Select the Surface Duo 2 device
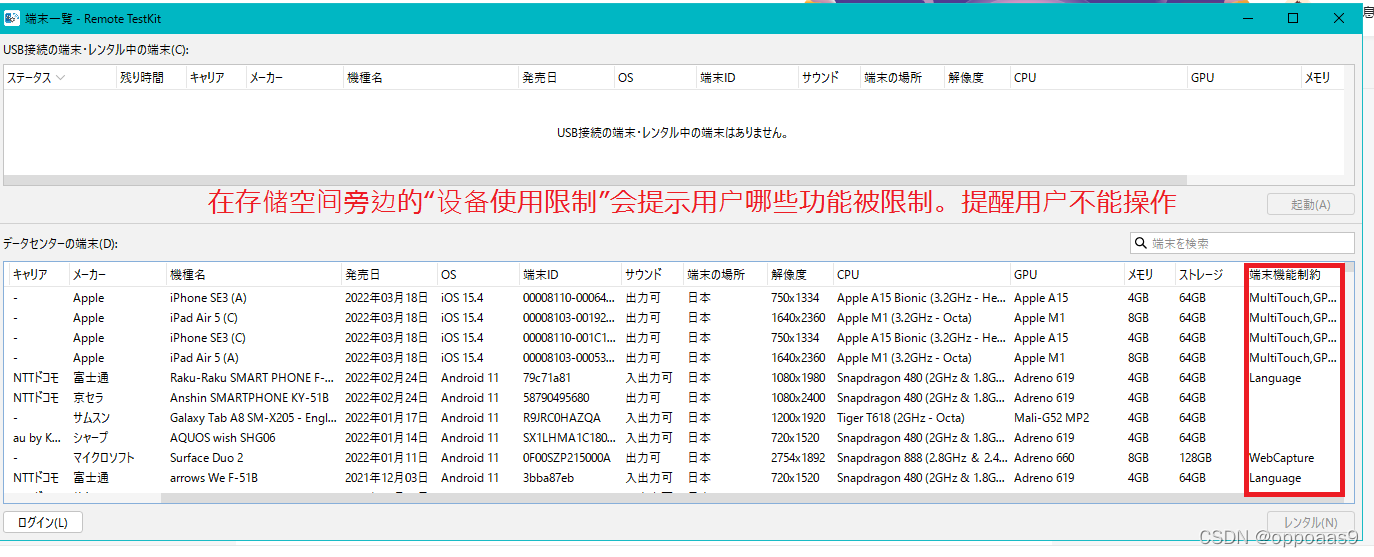The image size is (1374, 557). click(x=675, y=458)
